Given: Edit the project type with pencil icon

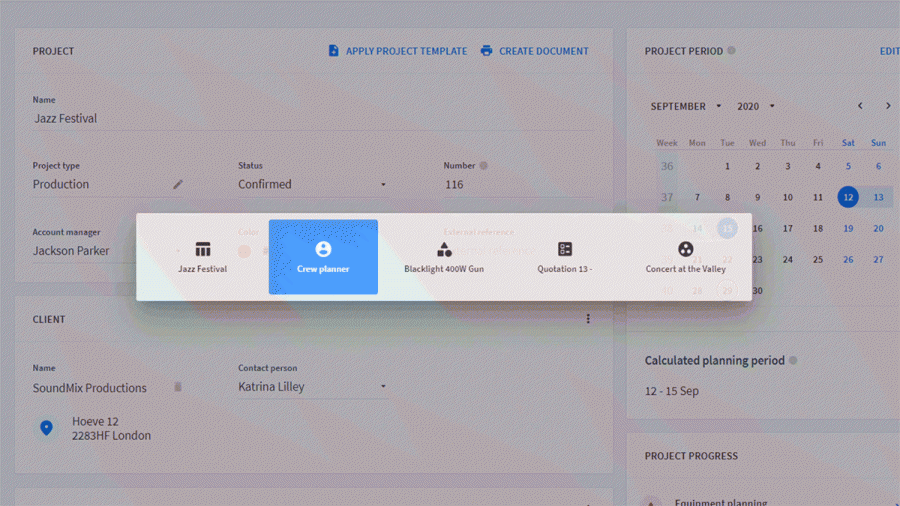Looking at the screenshot, I should point(178,184).
